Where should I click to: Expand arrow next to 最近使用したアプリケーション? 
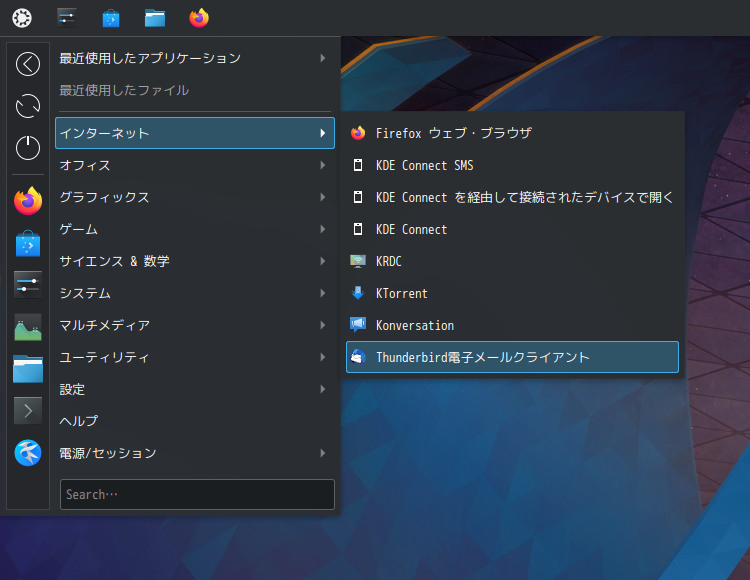click(x=323, y=58)
